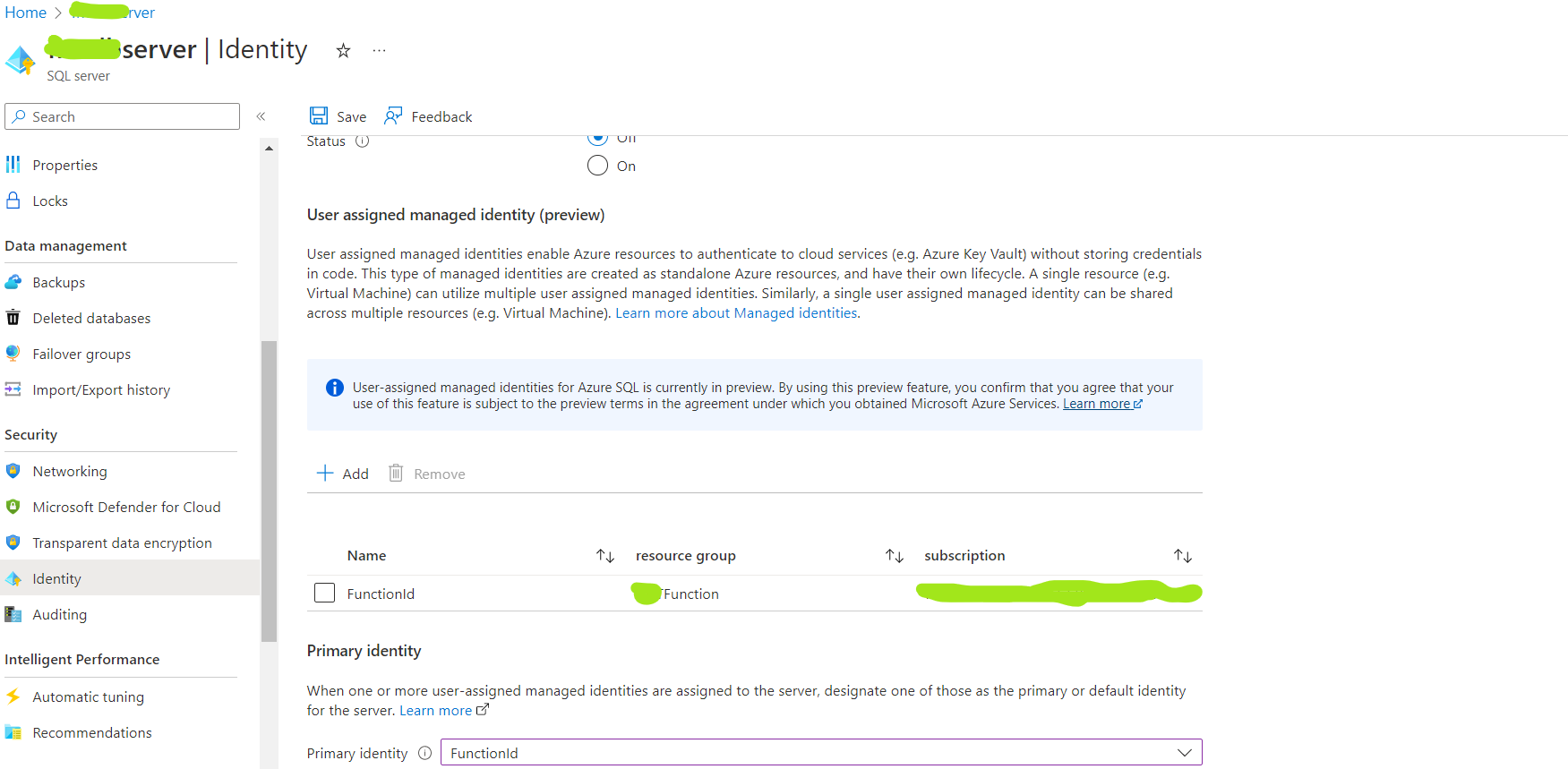Click the Add plus icon
This screenshot has height=769, width=1568.
[x=325, y=473]
